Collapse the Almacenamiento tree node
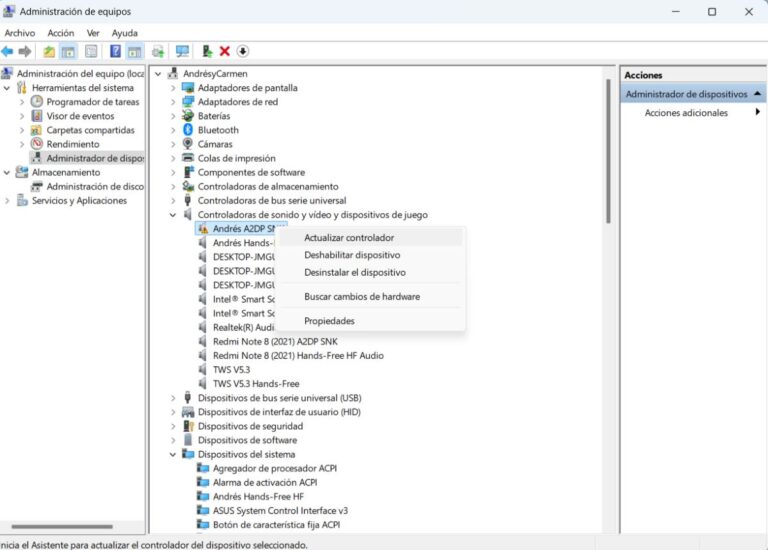This screenshot has height=550, width=768. [x=8, y=172]
